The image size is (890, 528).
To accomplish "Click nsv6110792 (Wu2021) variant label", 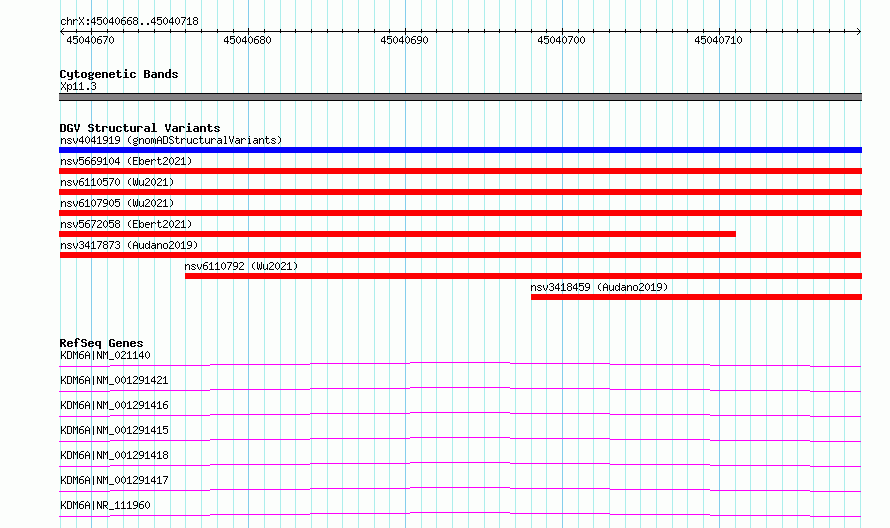I will coord(241,266).
